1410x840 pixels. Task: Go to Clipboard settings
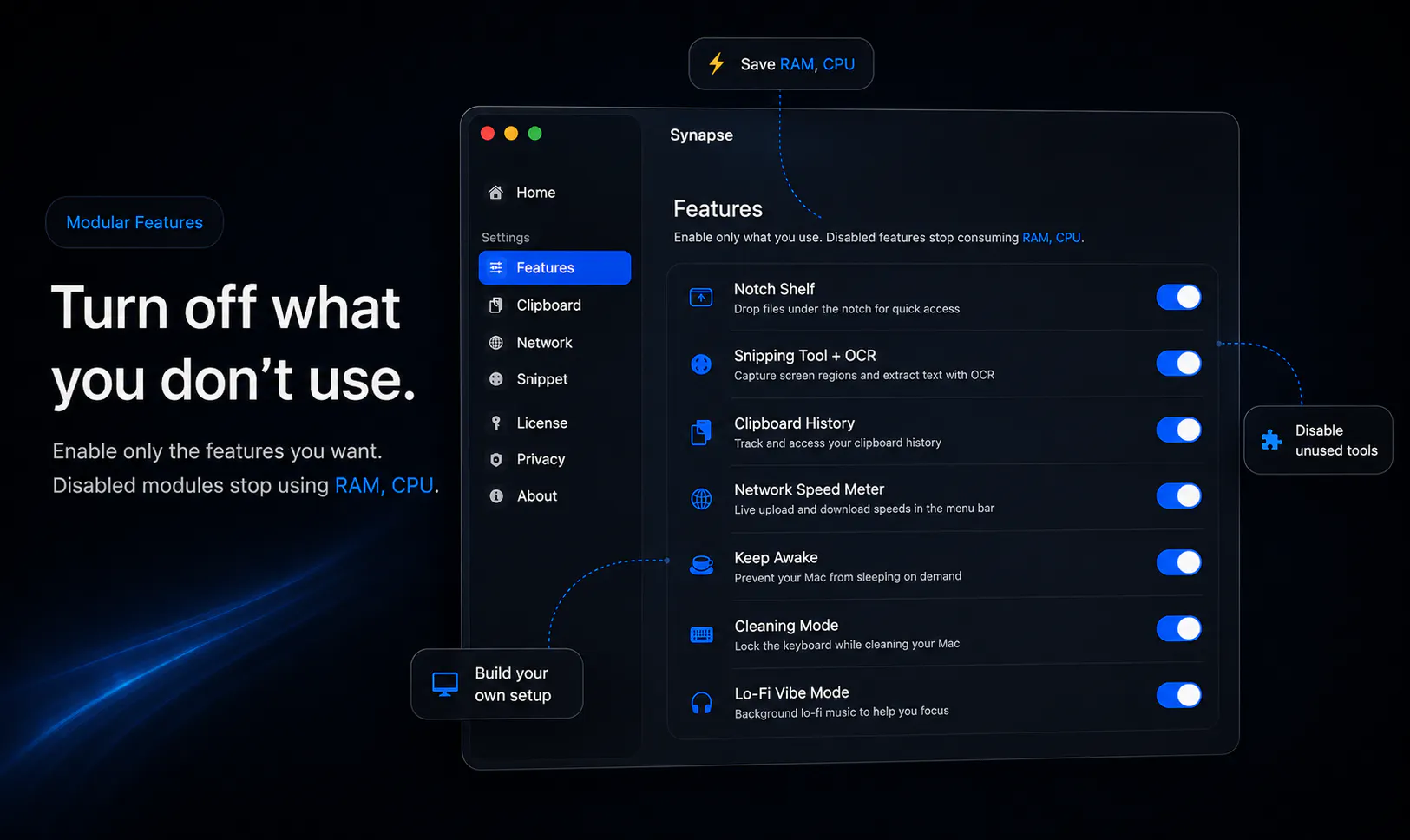pos(554,305)
